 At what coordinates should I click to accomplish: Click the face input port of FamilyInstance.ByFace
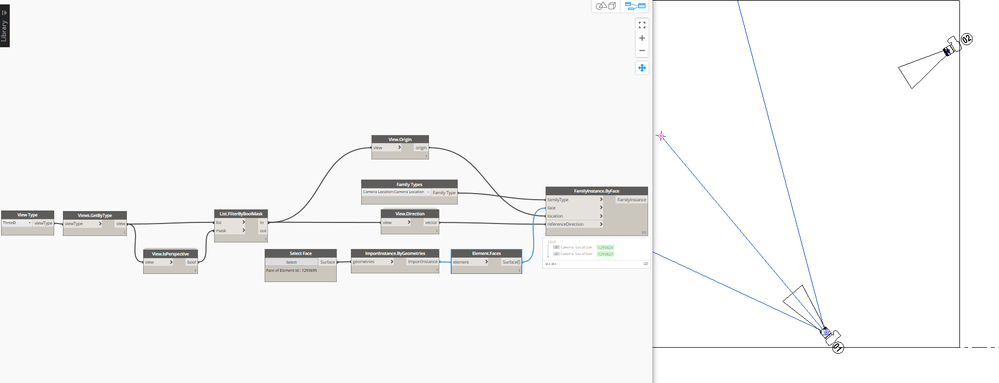click(x=575, y=208)
